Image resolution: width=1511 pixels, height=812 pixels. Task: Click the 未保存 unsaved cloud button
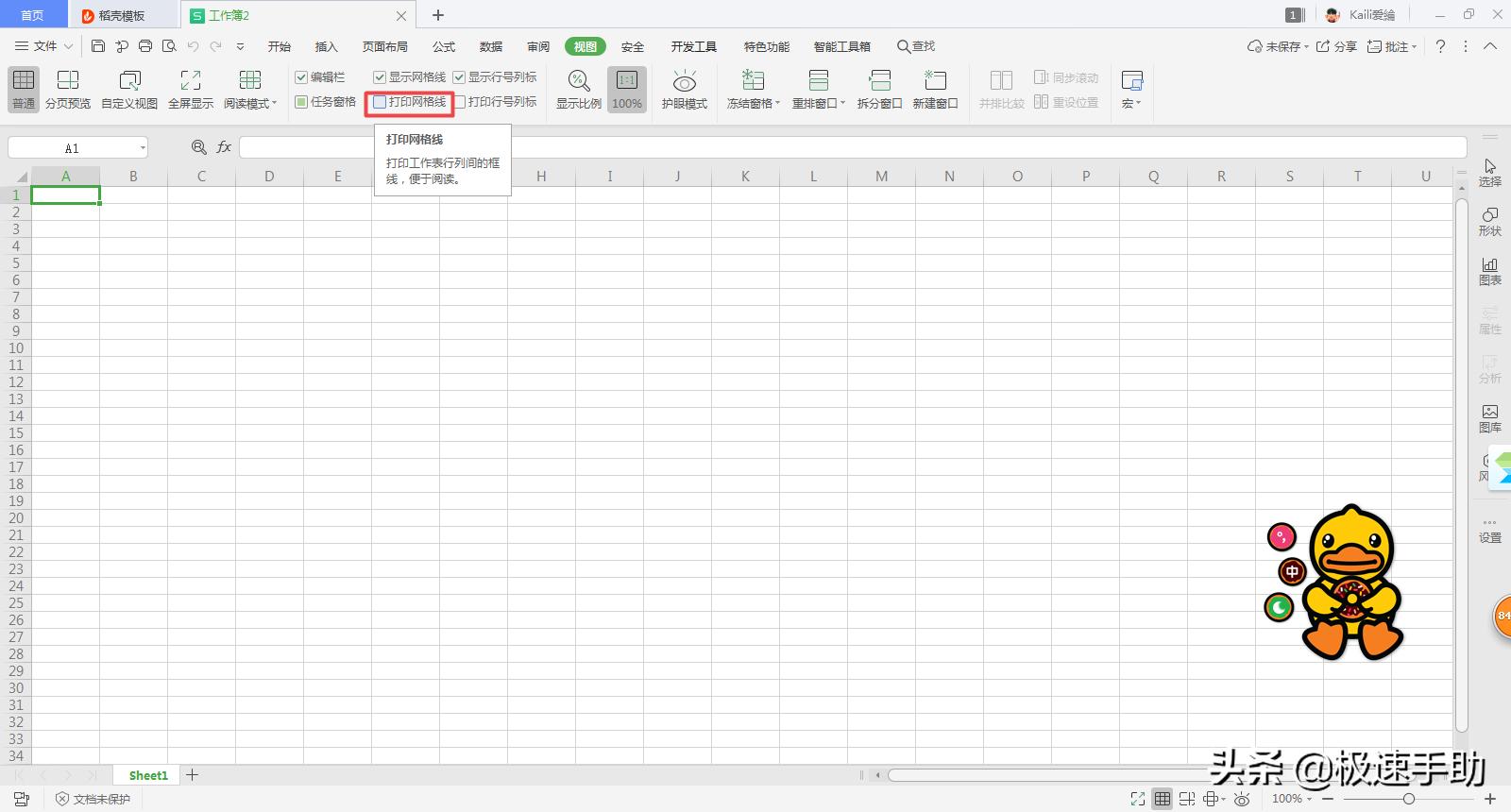click(x=1277, y=46)
